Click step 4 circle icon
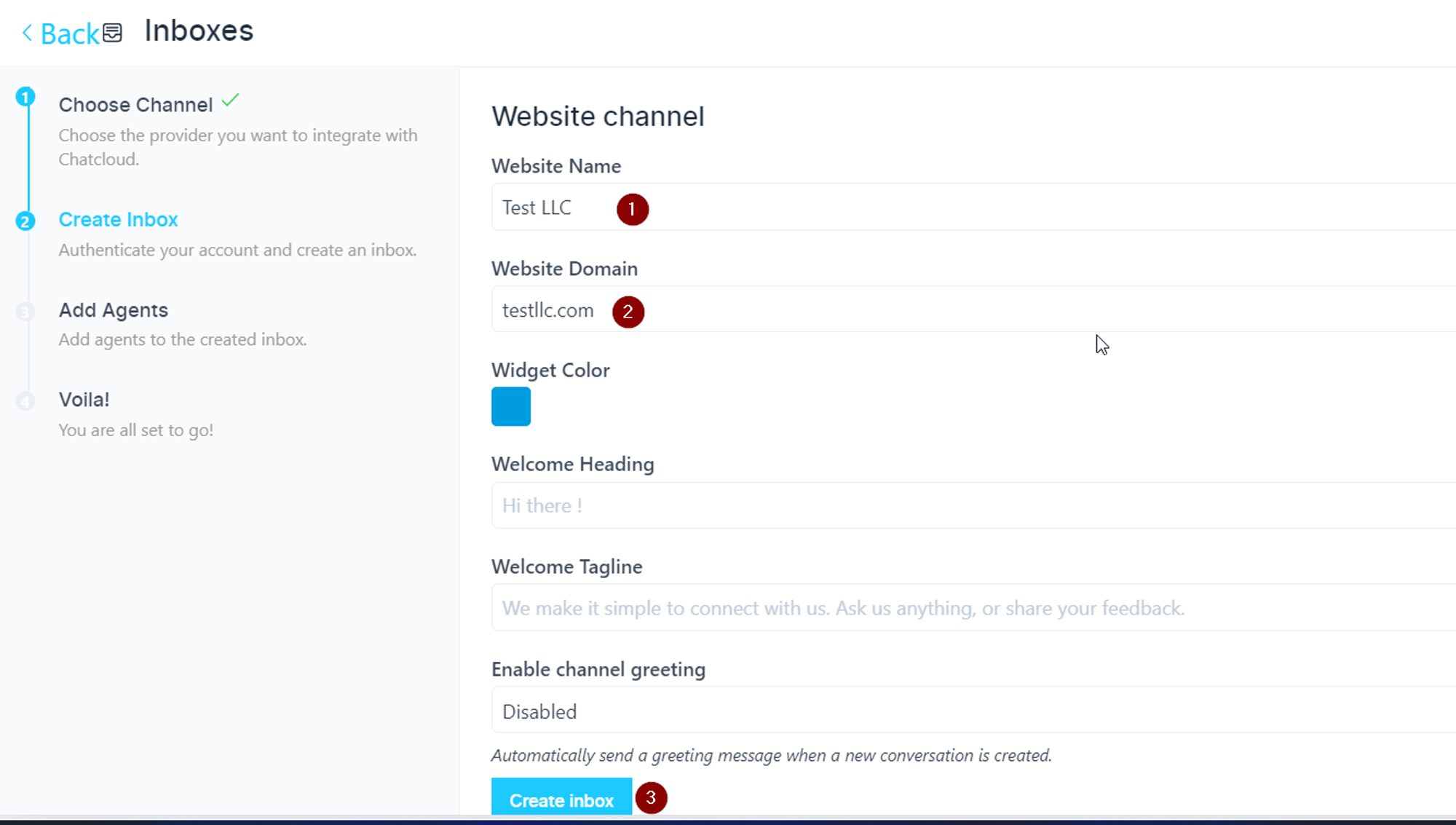This screenshot has height=825, width=1456. click(25, 401)
